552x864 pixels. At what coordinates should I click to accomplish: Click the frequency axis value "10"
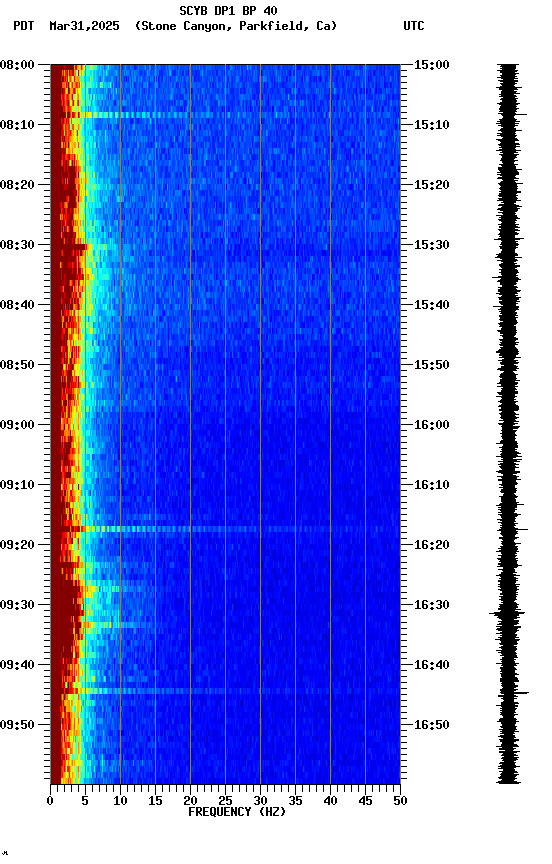click(120, 801)
